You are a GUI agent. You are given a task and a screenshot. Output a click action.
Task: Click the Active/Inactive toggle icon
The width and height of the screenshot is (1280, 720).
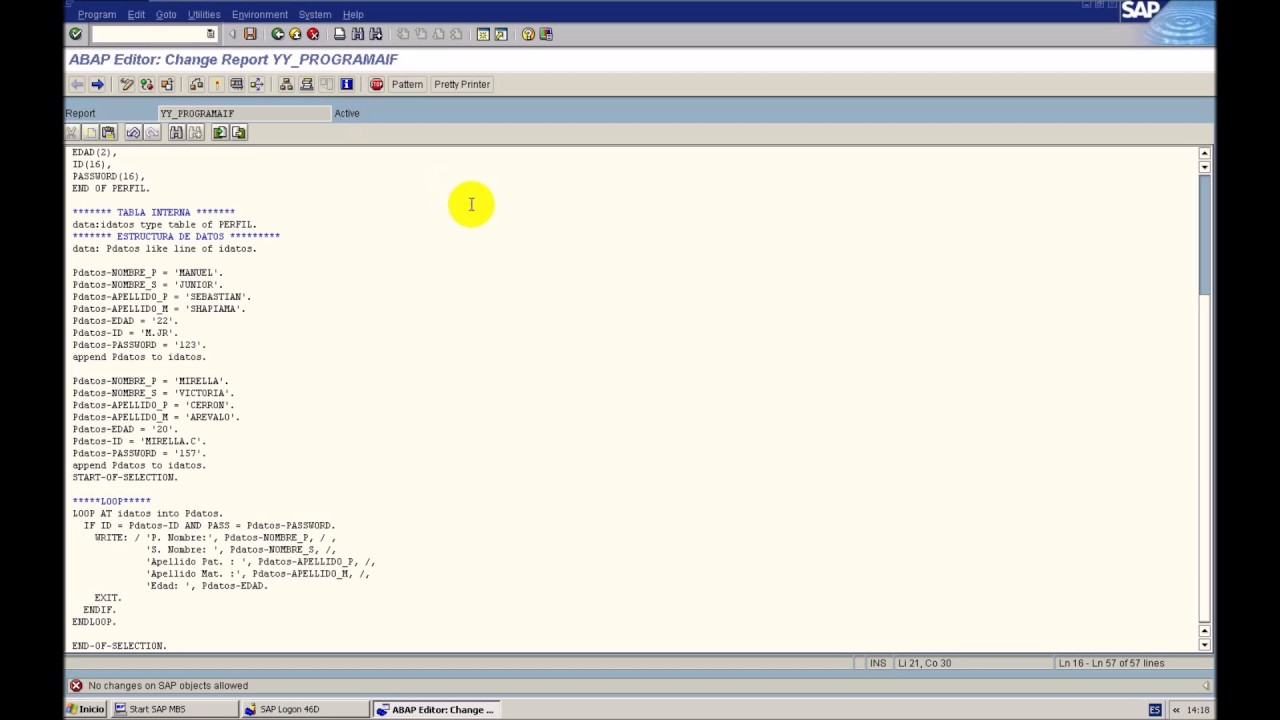146,84
